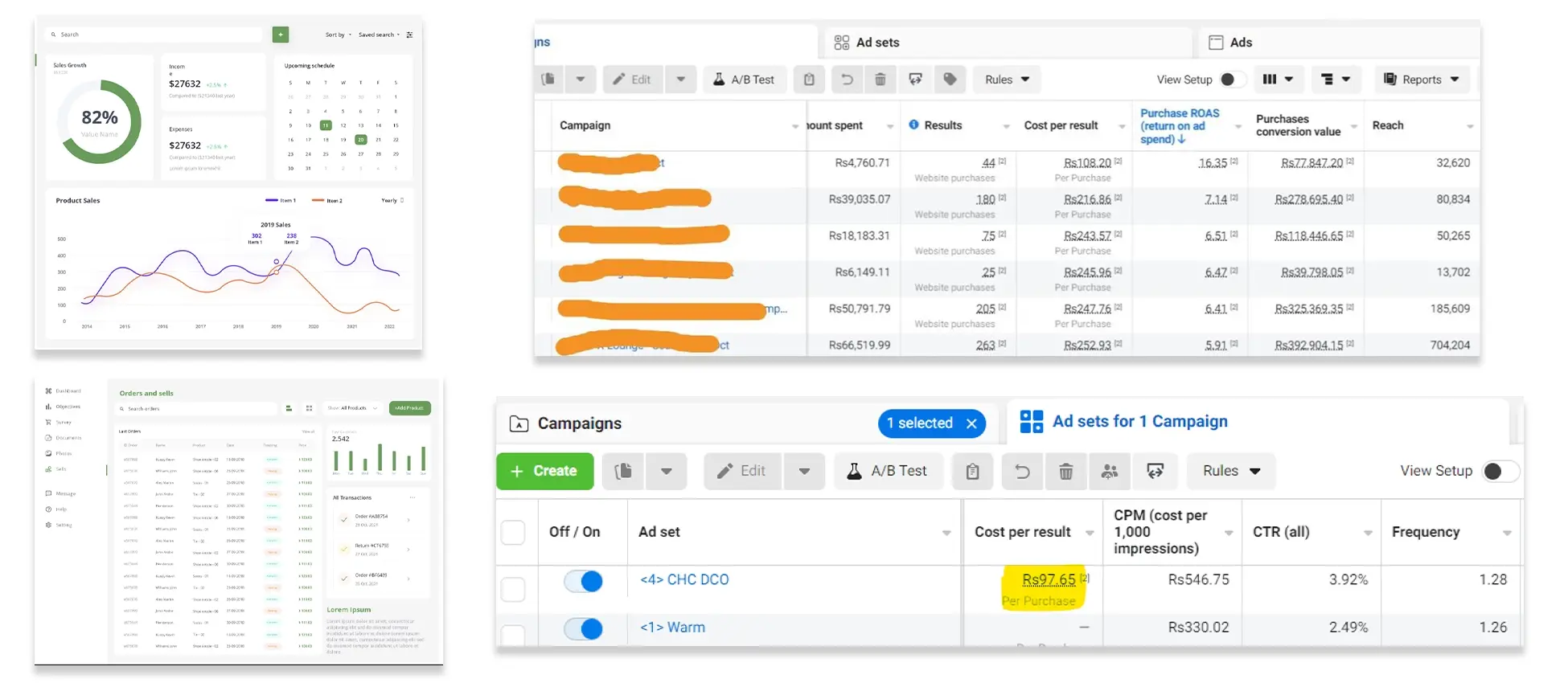This screenshot has width=1568, height=683.
Task: Check the select-all checkbox in ad set header
Action: [x=513, y=532]
